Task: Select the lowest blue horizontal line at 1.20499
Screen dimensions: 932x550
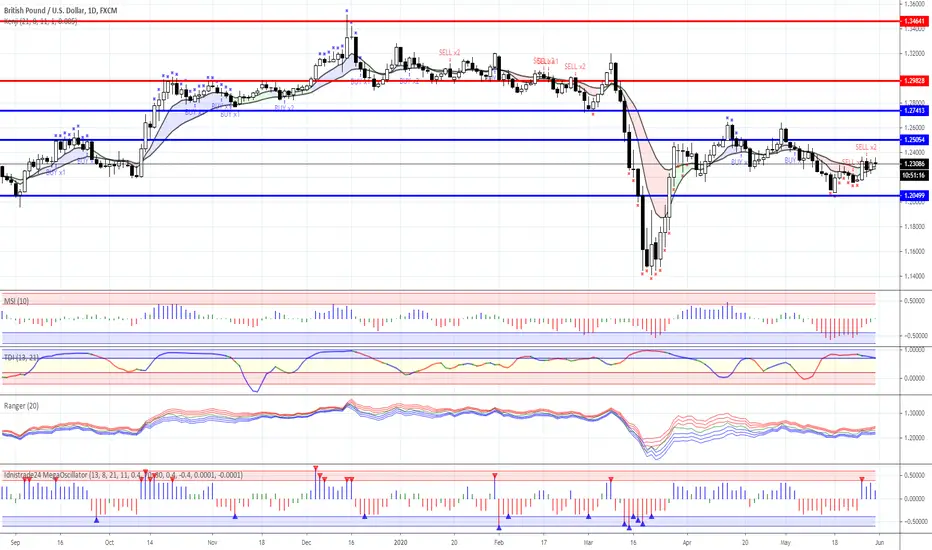Action: 449,196
